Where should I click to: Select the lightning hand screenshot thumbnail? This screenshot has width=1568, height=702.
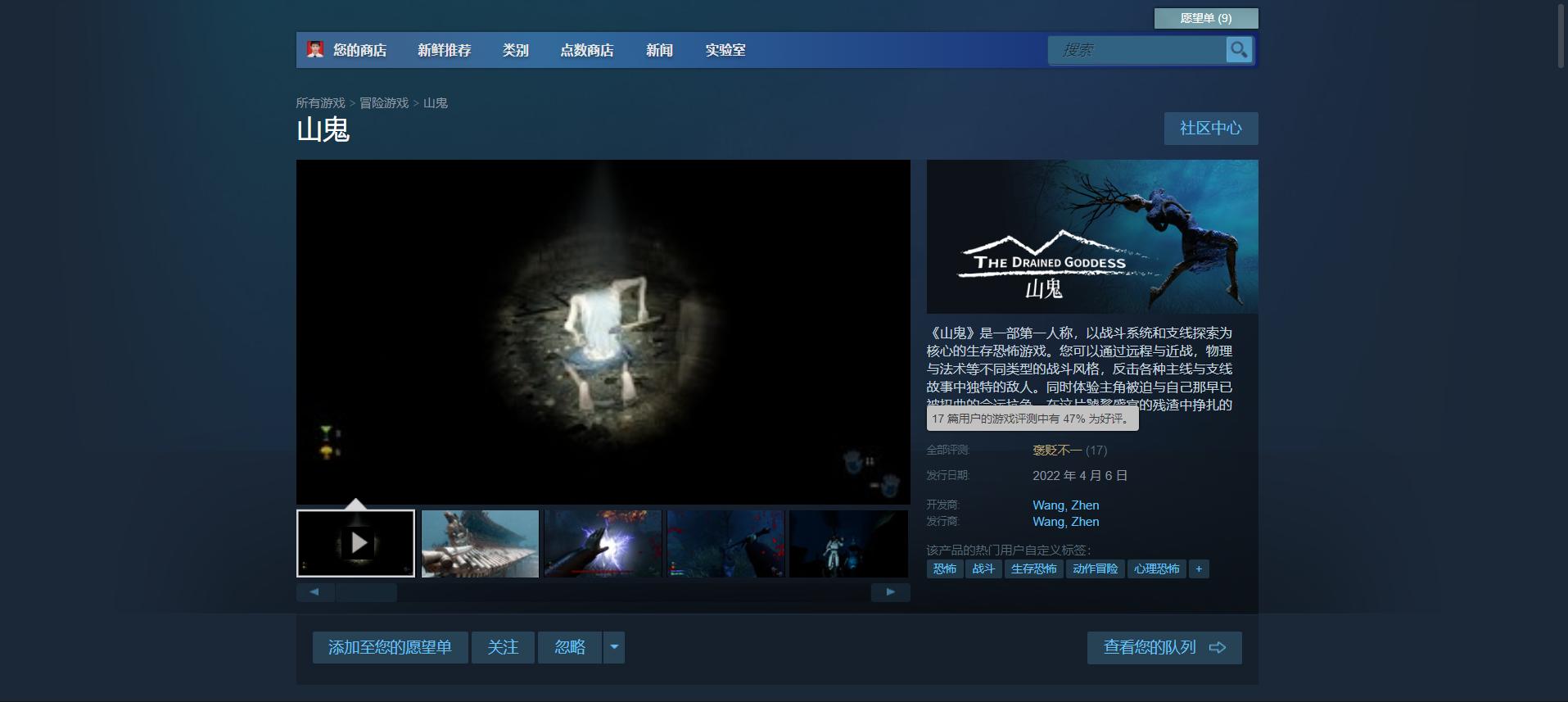click(x=603, y=544)
